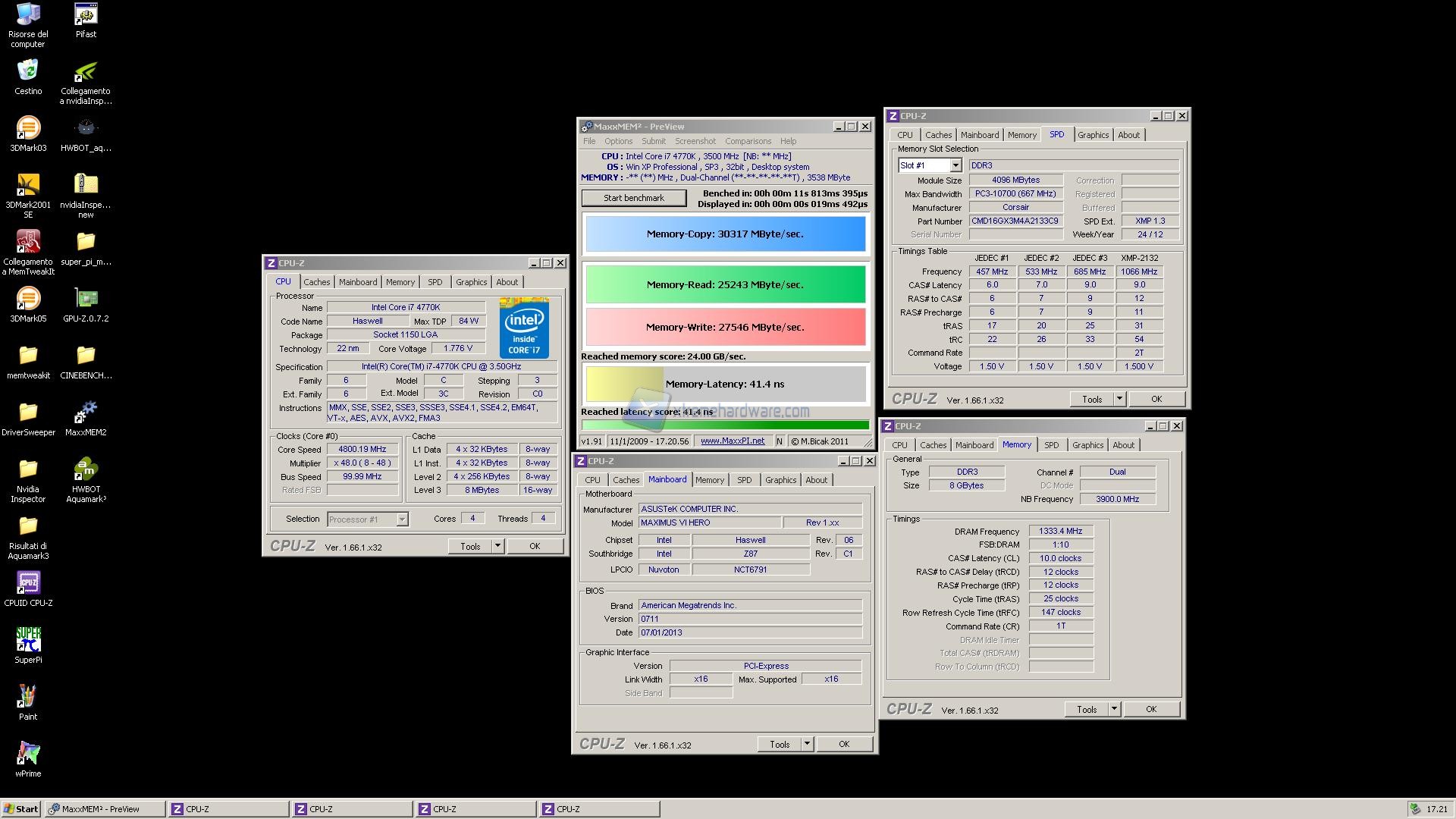The width and height of the screenshot is (1456, 819).
Task: Switch to the Caches tab in CPU window
Action: click(316, 282)
